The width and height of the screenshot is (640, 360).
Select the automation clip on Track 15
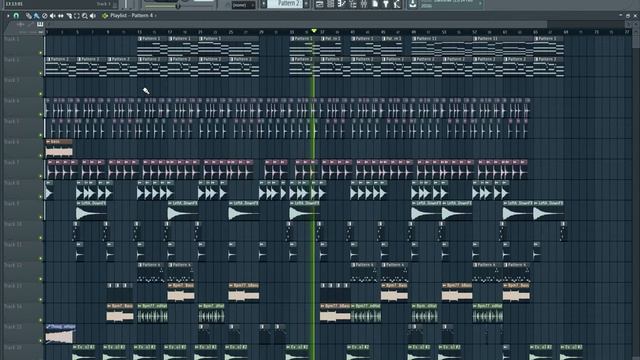(x=60, y=333)
